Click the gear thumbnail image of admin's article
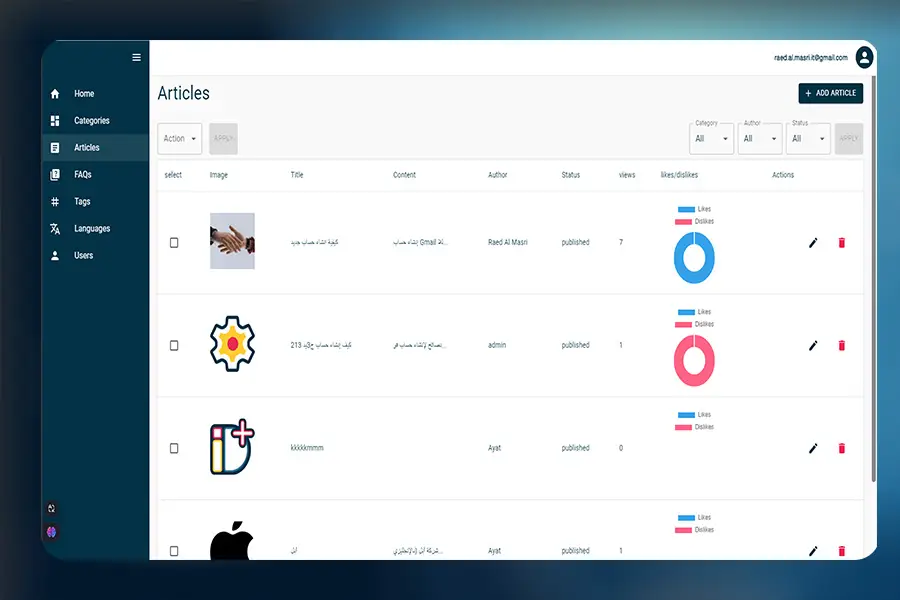The image size is (900, 600). (x=232, y=344)
